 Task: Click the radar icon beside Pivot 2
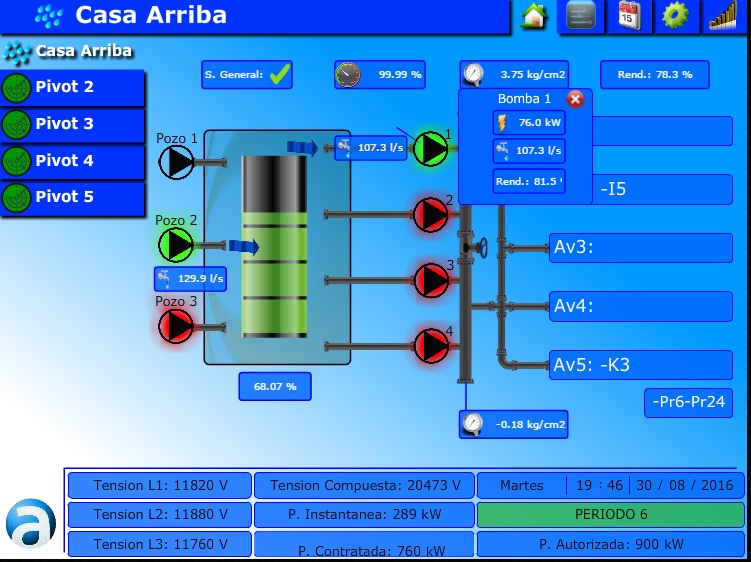coord(16,88)
